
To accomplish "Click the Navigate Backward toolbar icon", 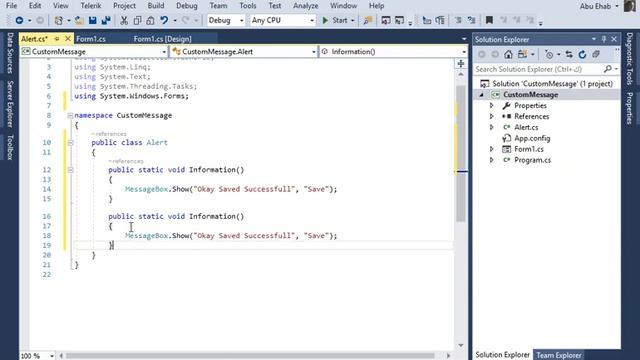I will click(x=19, y=20).
